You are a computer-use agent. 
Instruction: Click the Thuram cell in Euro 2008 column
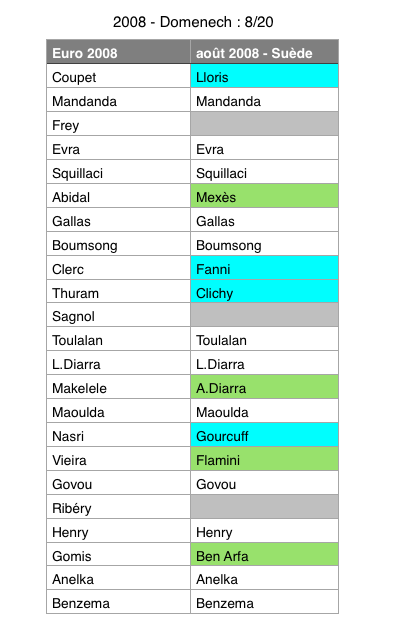pyautogui.click(x=118, y=292)
